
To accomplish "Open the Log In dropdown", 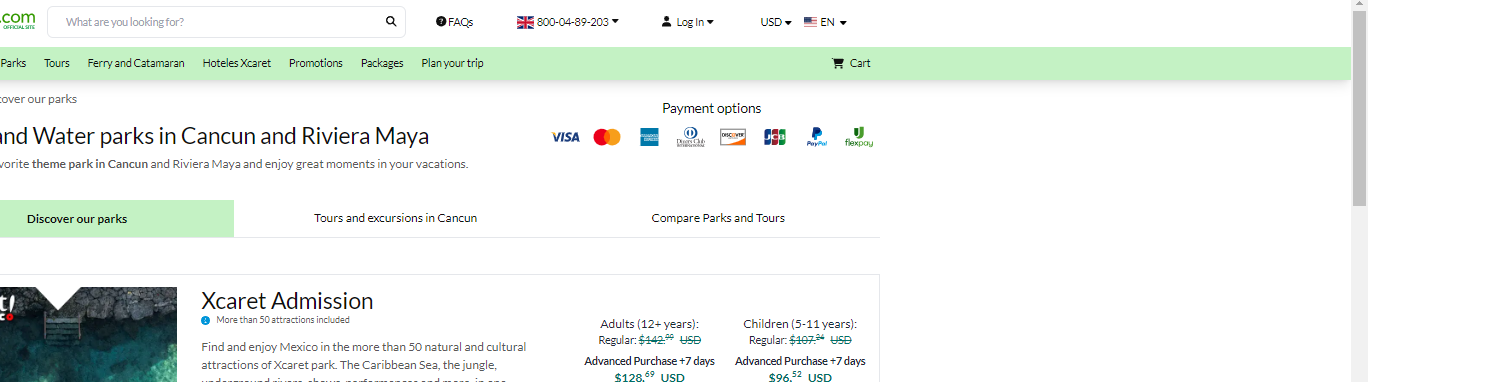I will click(x=688, y=22).
